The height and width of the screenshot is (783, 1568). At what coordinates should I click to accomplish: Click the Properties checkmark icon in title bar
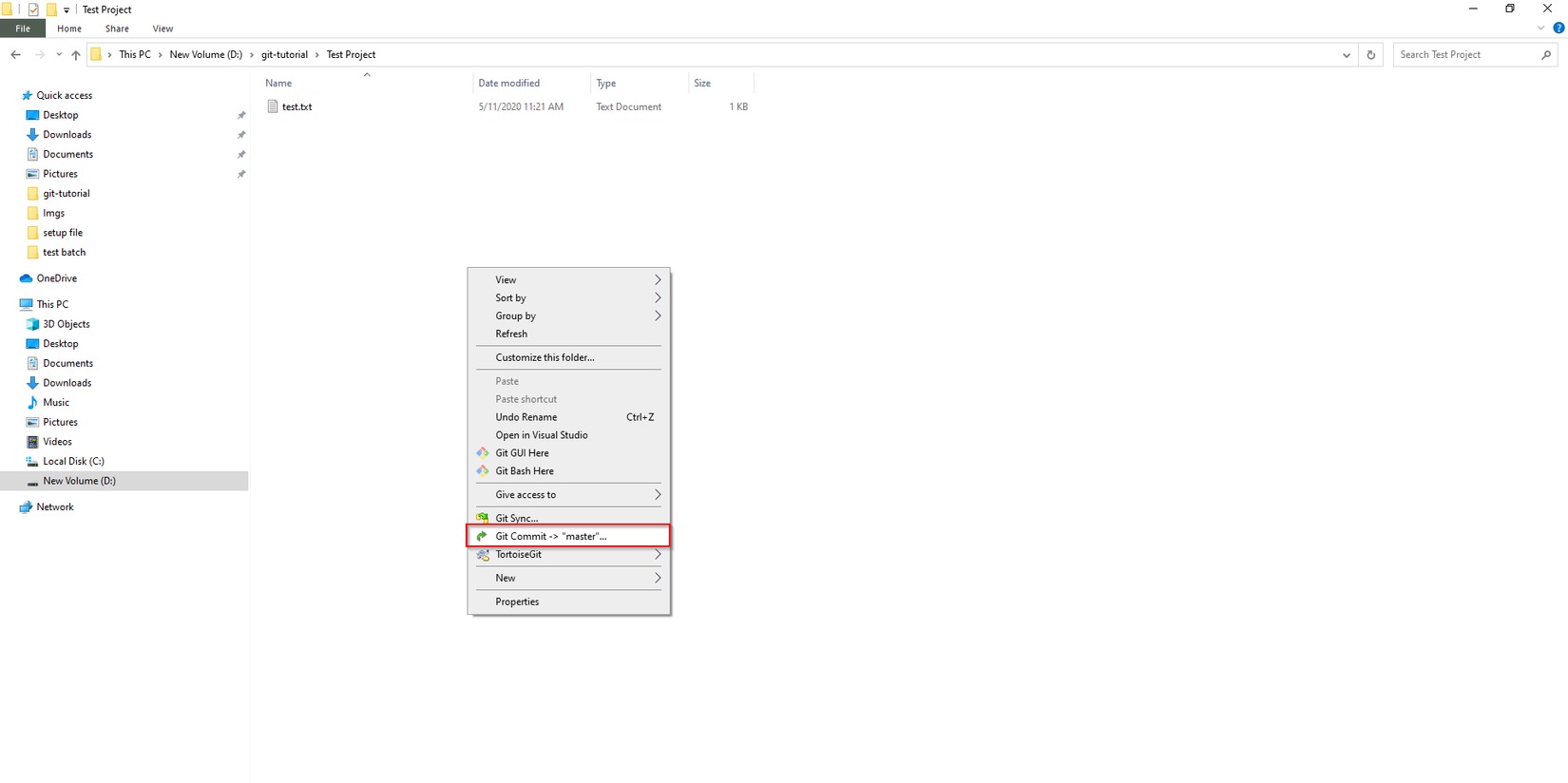33,10
